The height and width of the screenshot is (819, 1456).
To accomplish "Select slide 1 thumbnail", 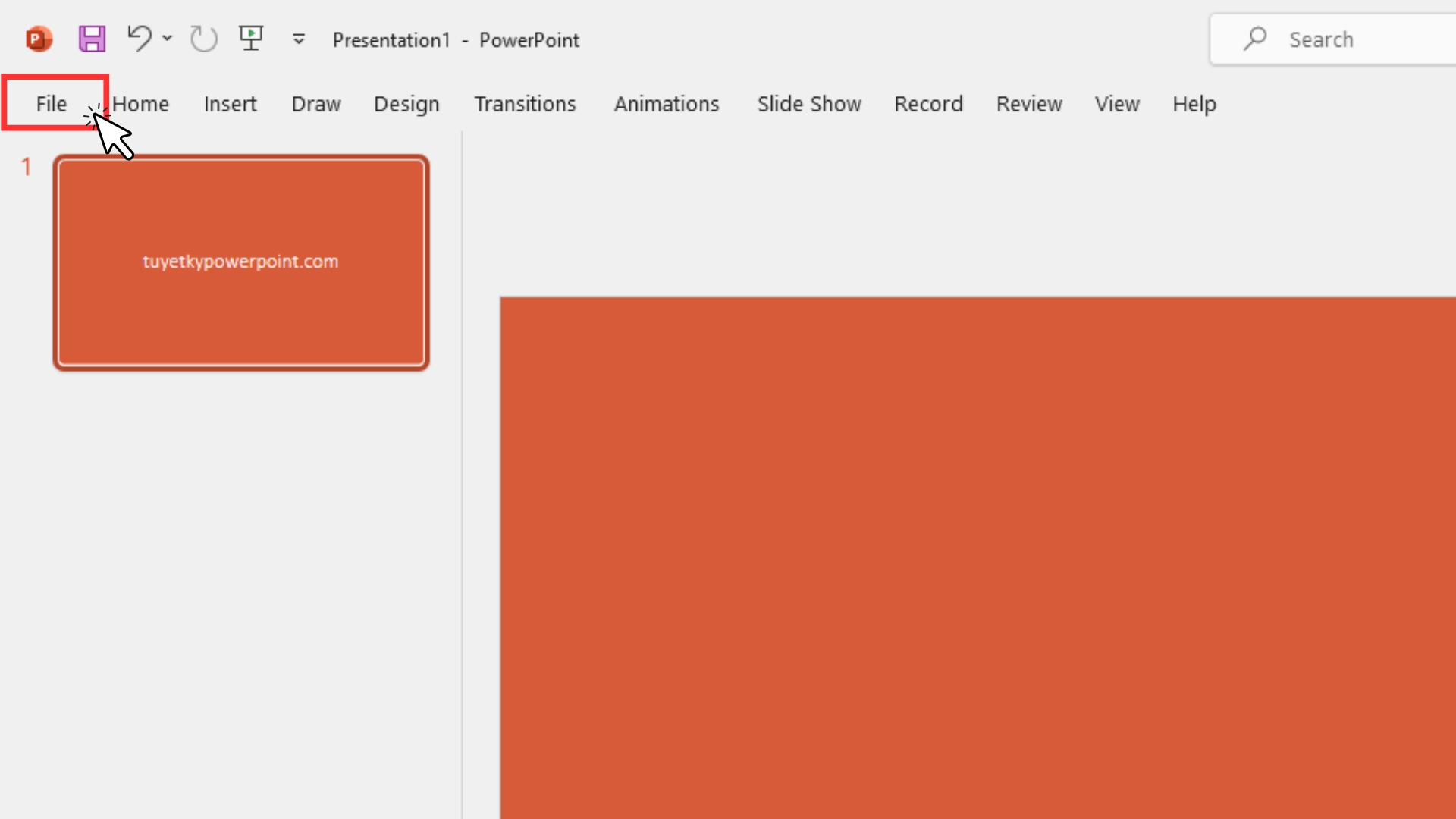I will 241,262.
